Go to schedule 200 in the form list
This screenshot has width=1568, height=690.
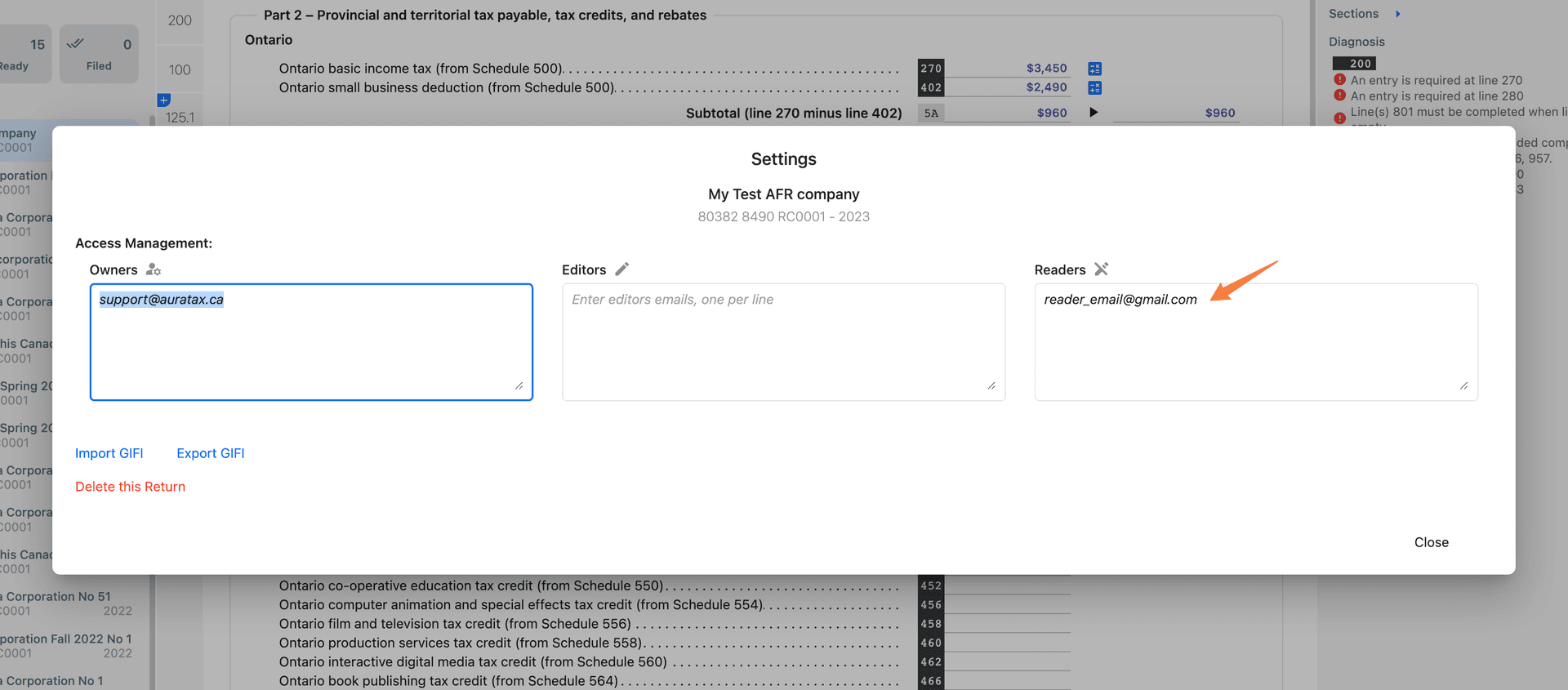180,20
